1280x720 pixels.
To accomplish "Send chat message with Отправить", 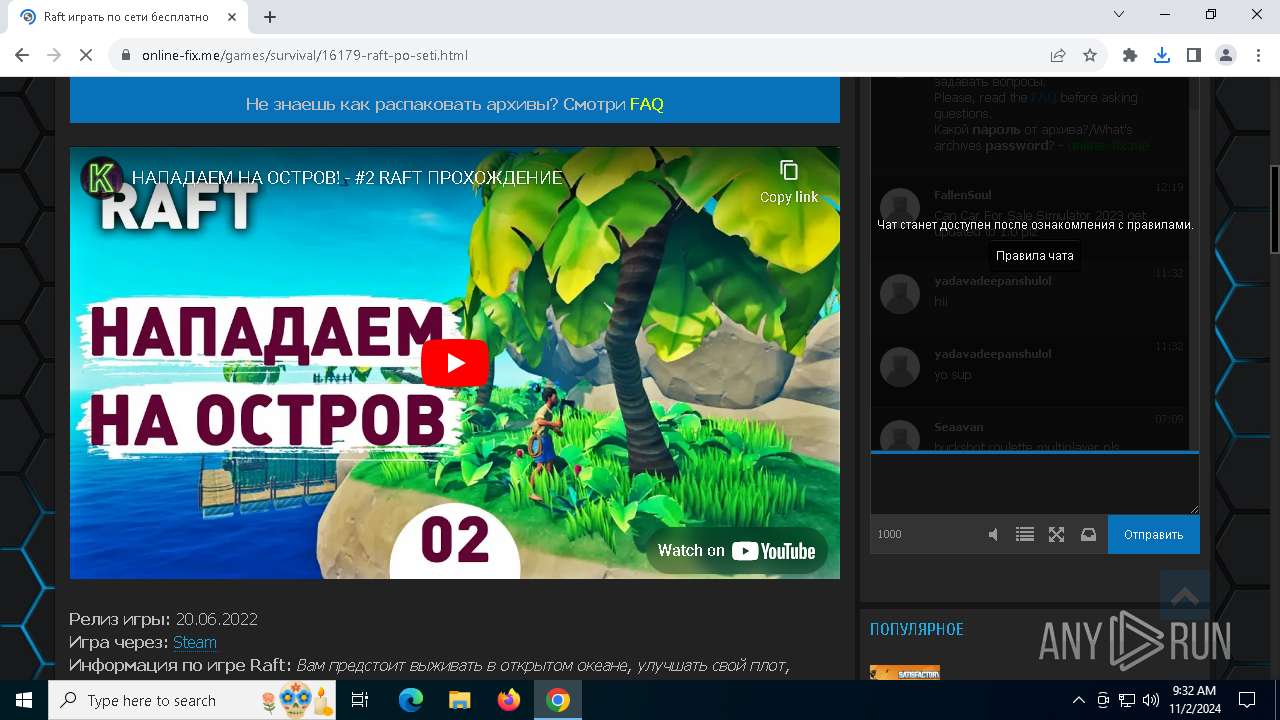I will (1154, 535).
